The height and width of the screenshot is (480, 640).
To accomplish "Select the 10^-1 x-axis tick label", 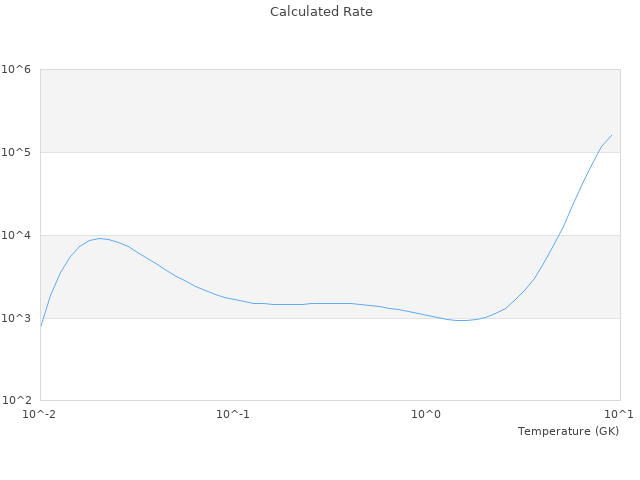I will 233,414.
